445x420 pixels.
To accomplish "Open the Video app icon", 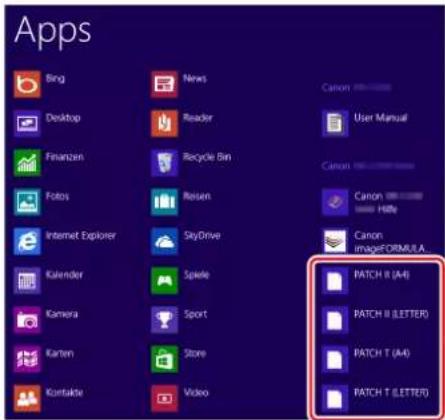I will point(164,399).
